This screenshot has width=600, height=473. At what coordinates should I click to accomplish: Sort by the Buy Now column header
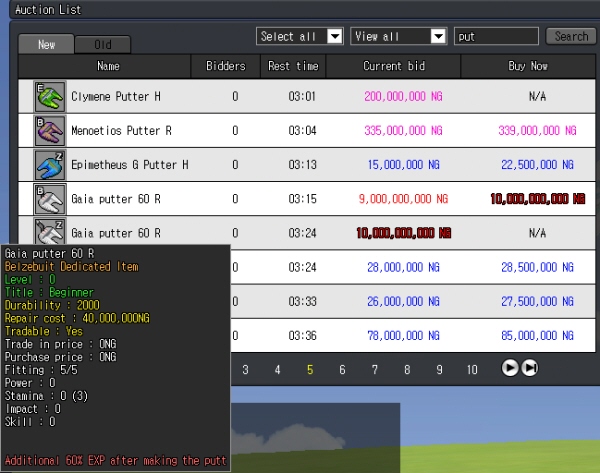click(x=528, y=66)
